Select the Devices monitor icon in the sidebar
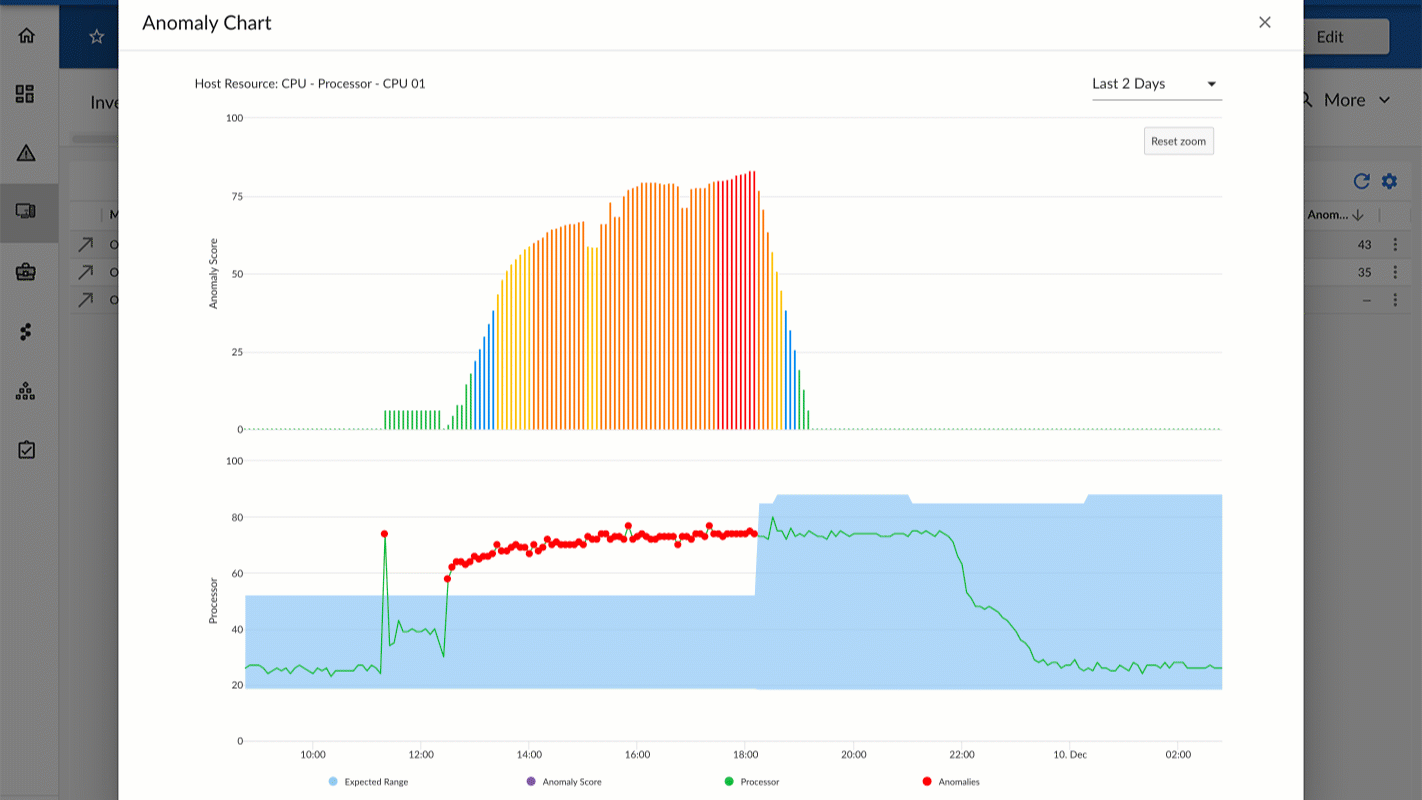The width and height of the screenshot is (1422, 800). tap(26, 211)
